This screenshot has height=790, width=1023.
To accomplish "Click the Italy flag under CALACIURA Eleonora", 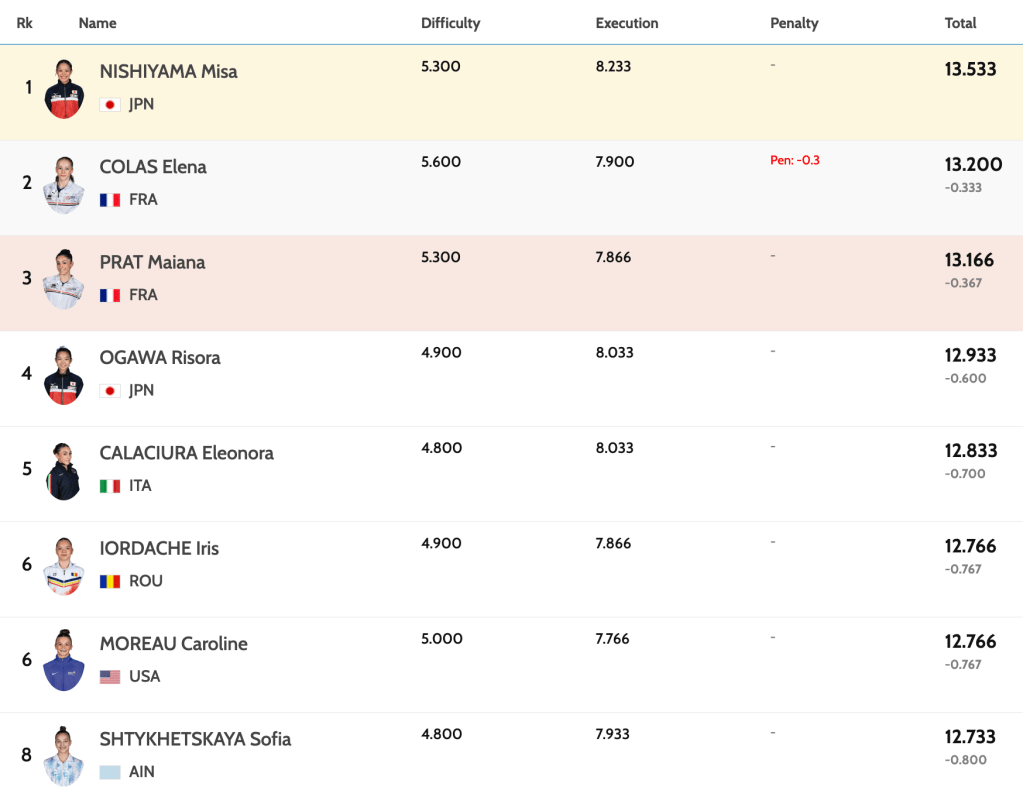I will [x=110, y=486].
